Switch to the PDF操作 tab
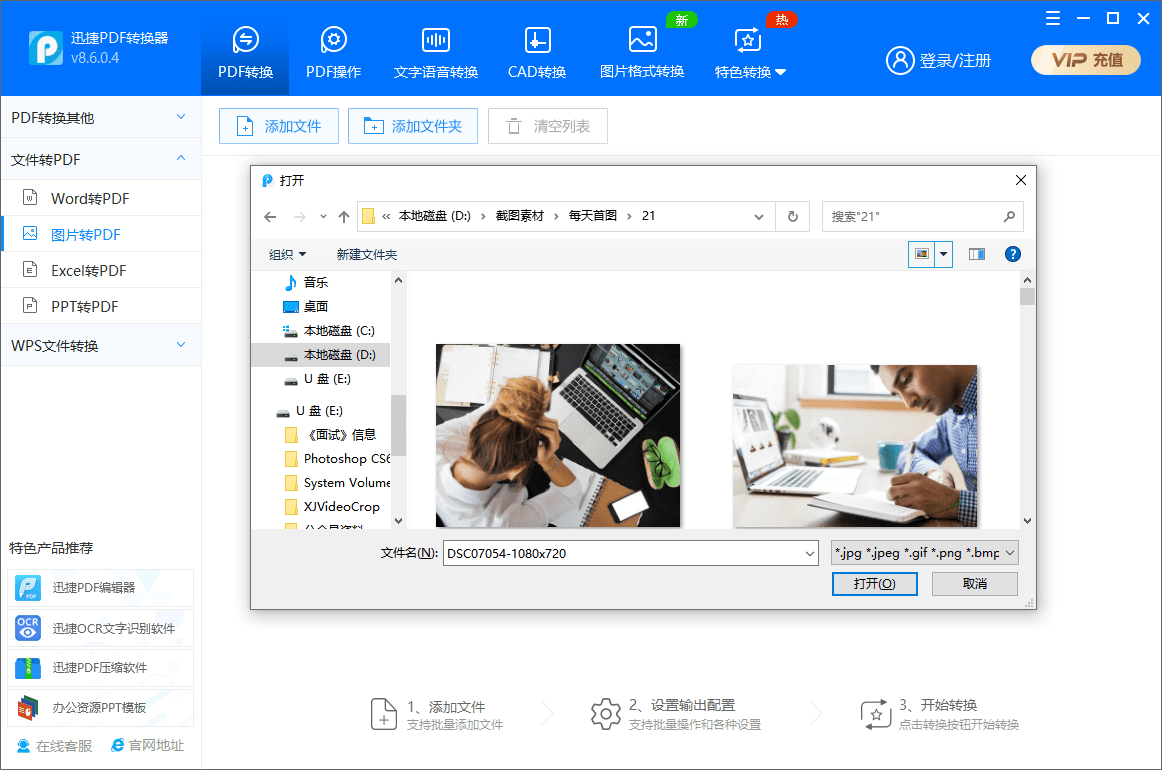The height and width of the screenshot is (770, 1162). (333, 52)
